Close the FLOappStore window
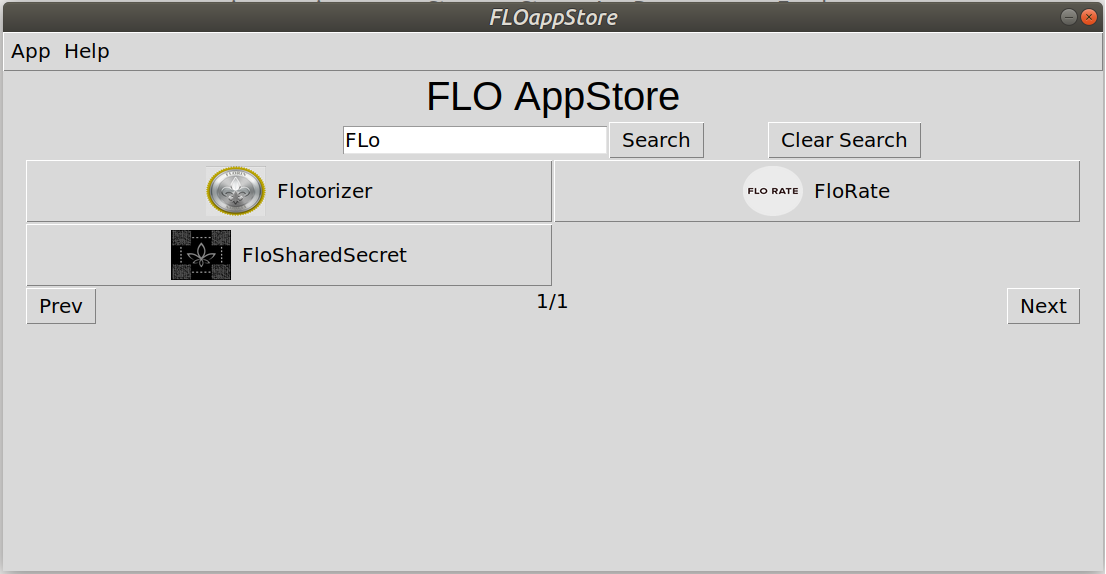This screenshot has width=1106, height=574. (1087, 17)
